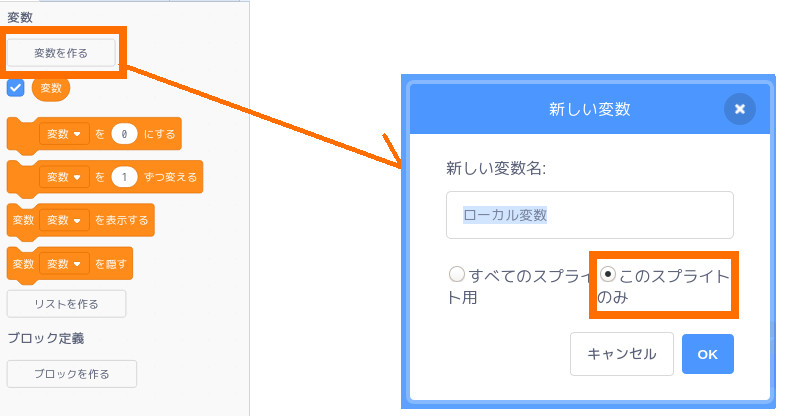The image size is (788, 416).
Task: Click the 'ずつ変える' change block text
Action: 170,177
